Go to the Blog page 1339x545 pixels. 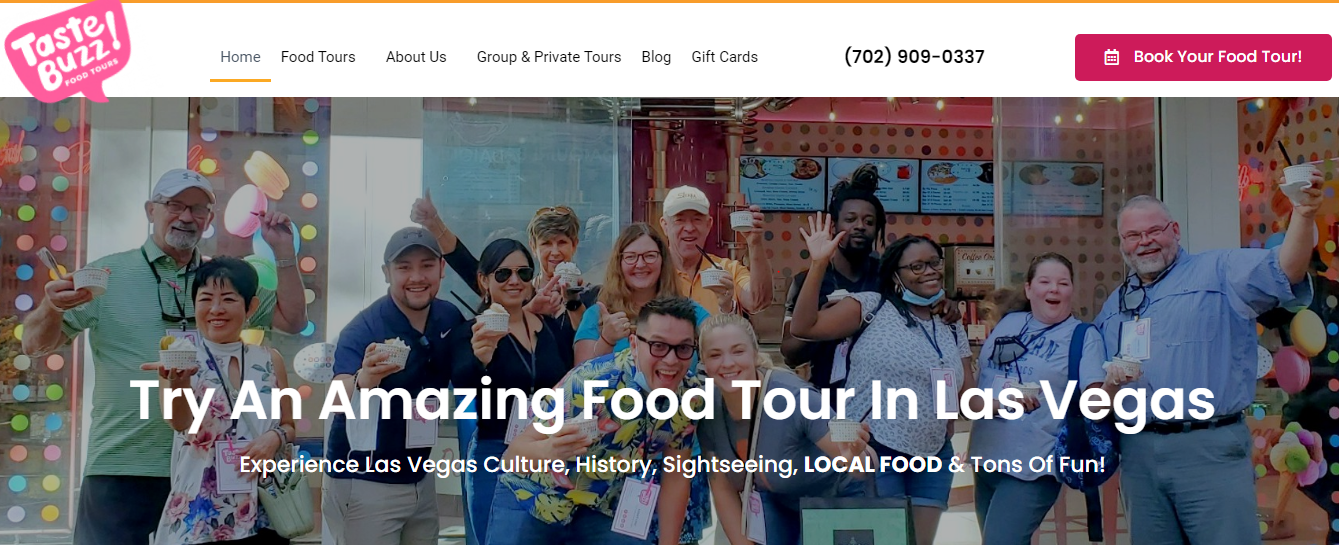656,57
